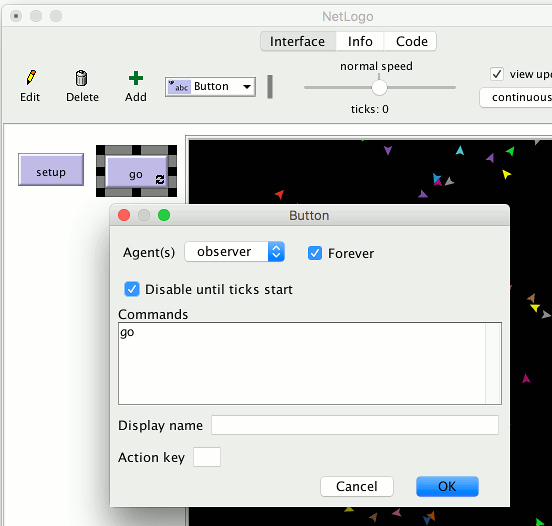
Task: Confirm the dialog with OK
Action: point(447,487)
